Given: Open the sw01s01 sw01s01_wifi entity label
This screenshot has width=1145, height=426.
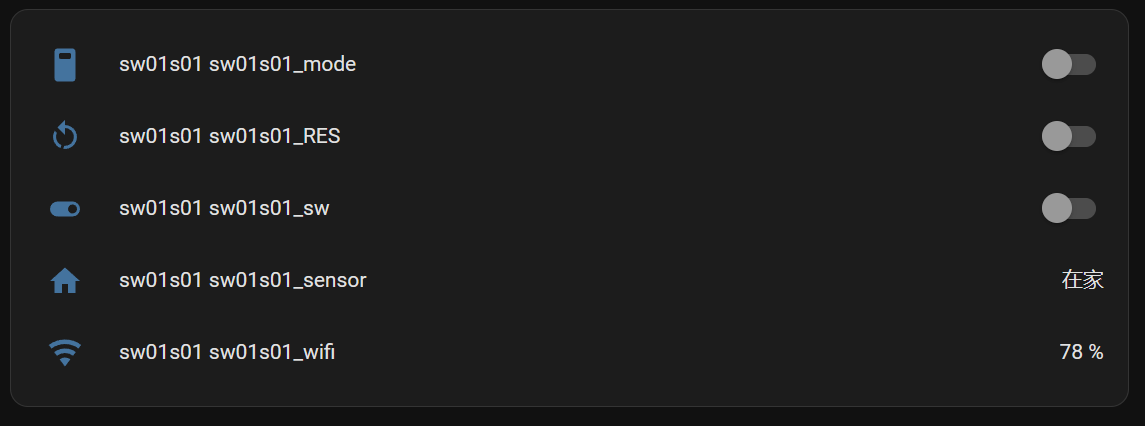Looking at the screenshot, I should [x=226, y=352].
